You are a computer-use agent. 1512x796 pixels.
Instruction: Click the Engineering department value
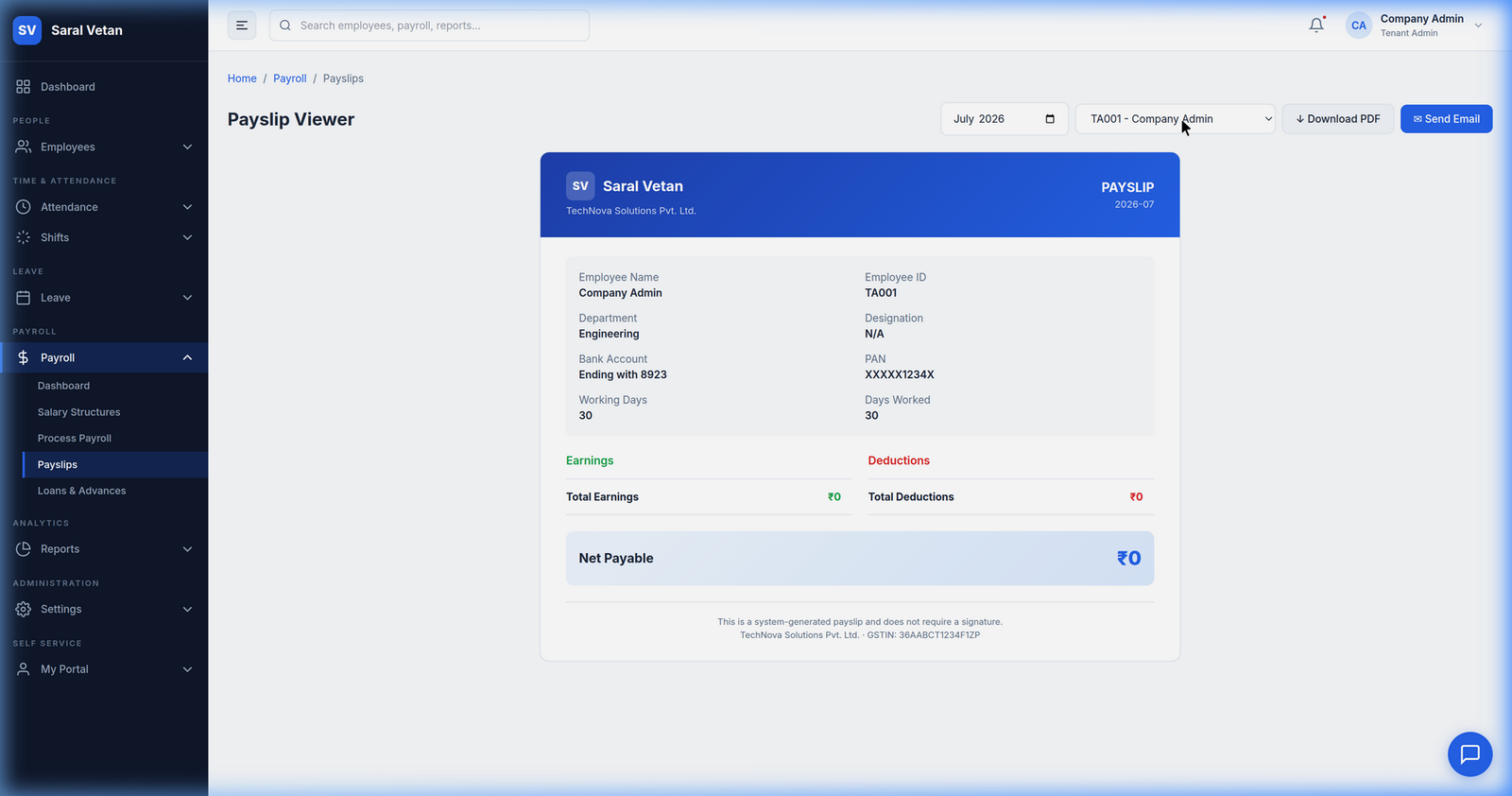coord(610,334)
